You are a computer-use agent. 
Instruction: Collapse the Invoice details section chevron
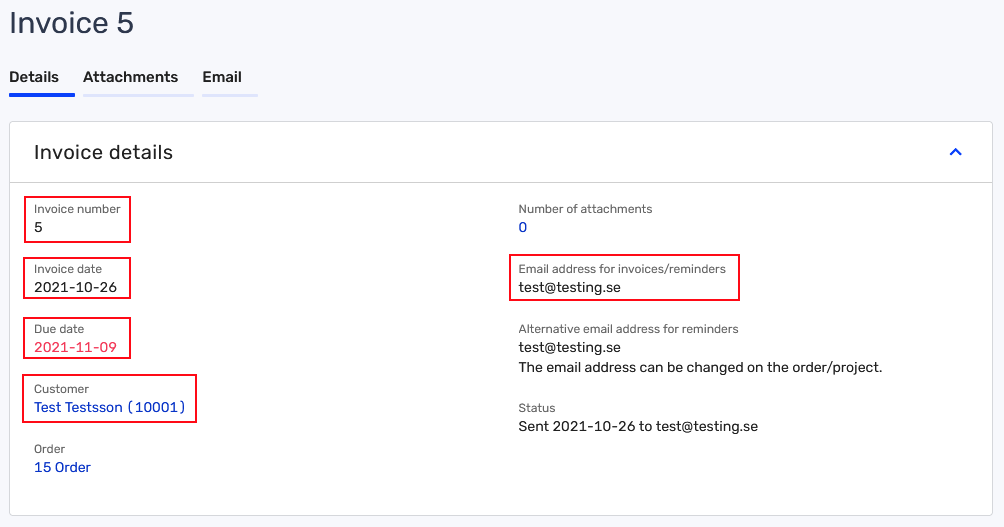point(955,152)
